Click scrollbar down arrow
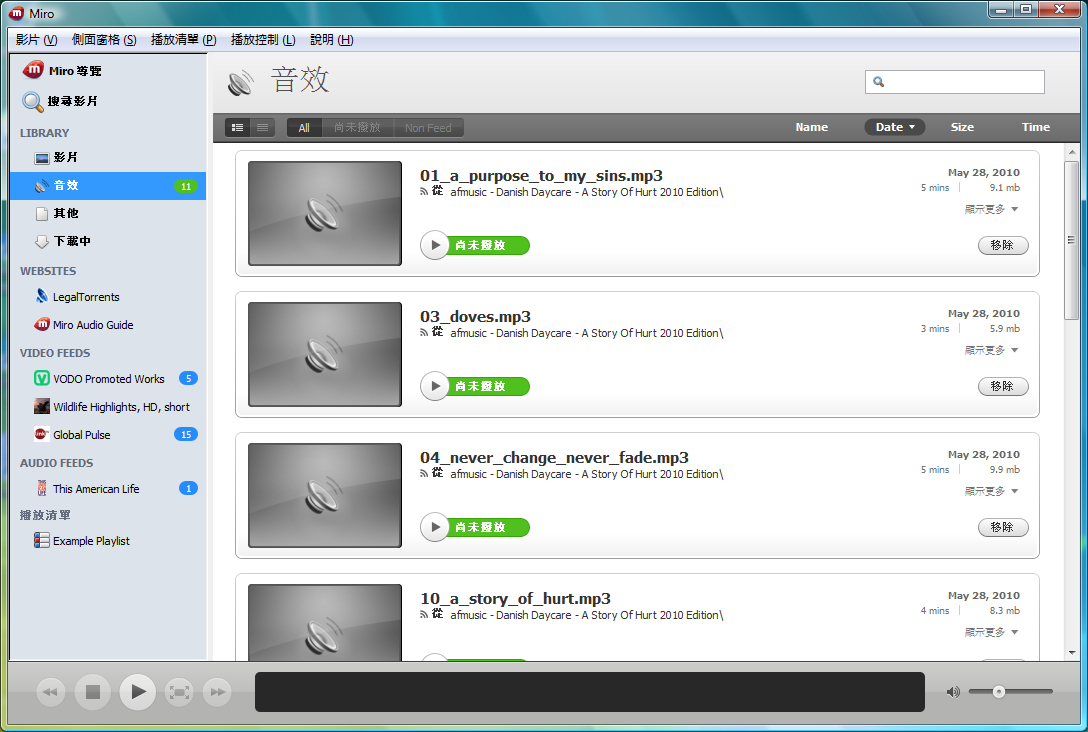This screenshot has width=1088, height=732. tap(1072, 653)
